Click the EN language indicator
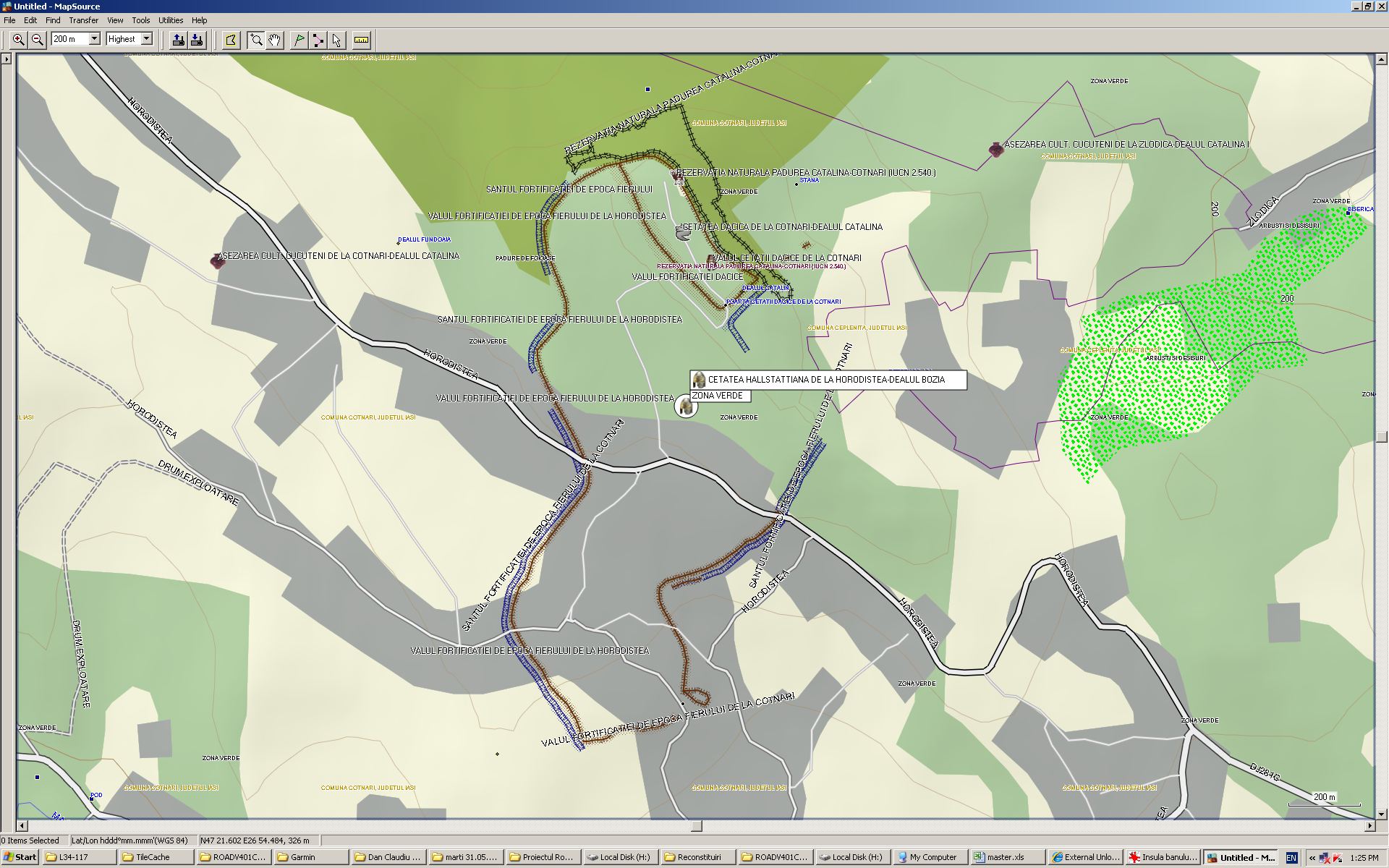 pyautogui.click(x=1291, y=858)
